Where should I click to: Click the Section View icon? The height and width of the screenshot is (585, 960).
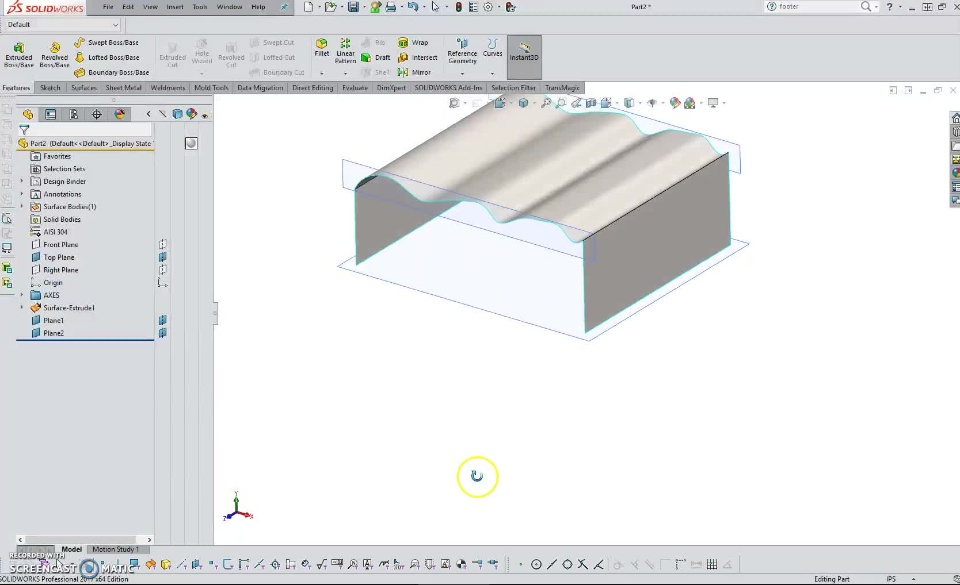591,103
